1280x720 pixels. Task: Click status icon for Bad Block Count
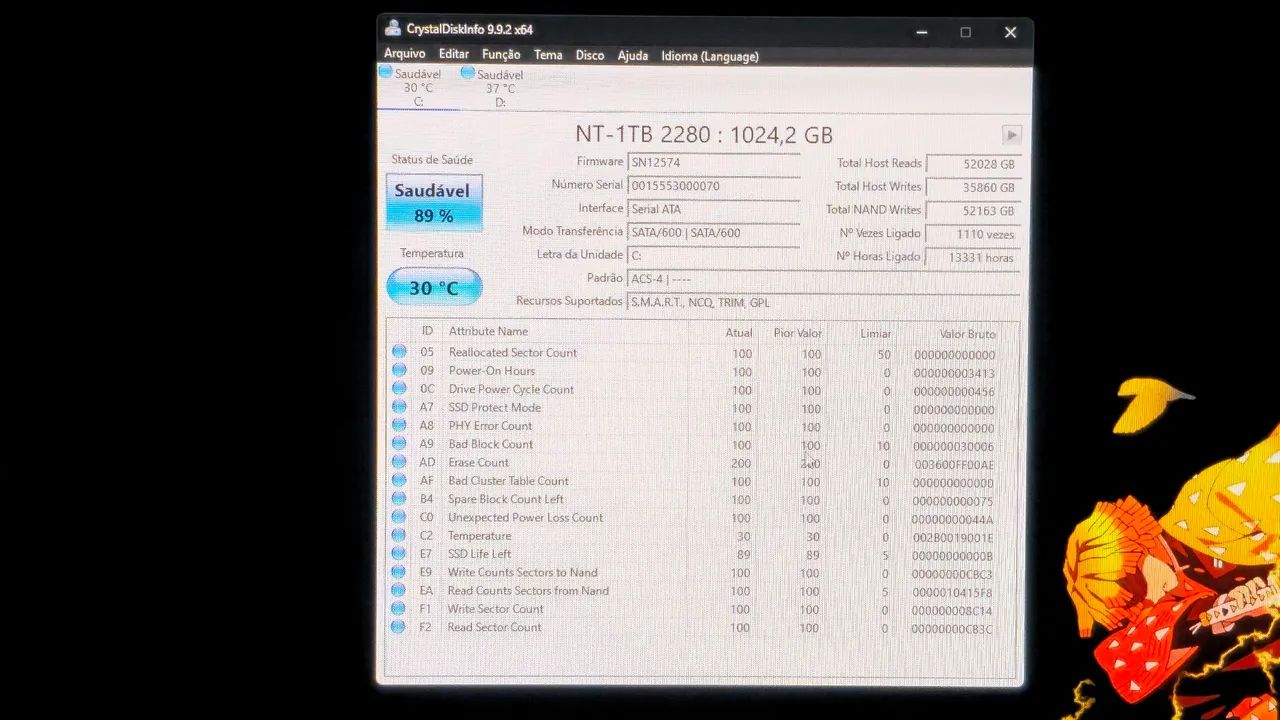point(399,443)
